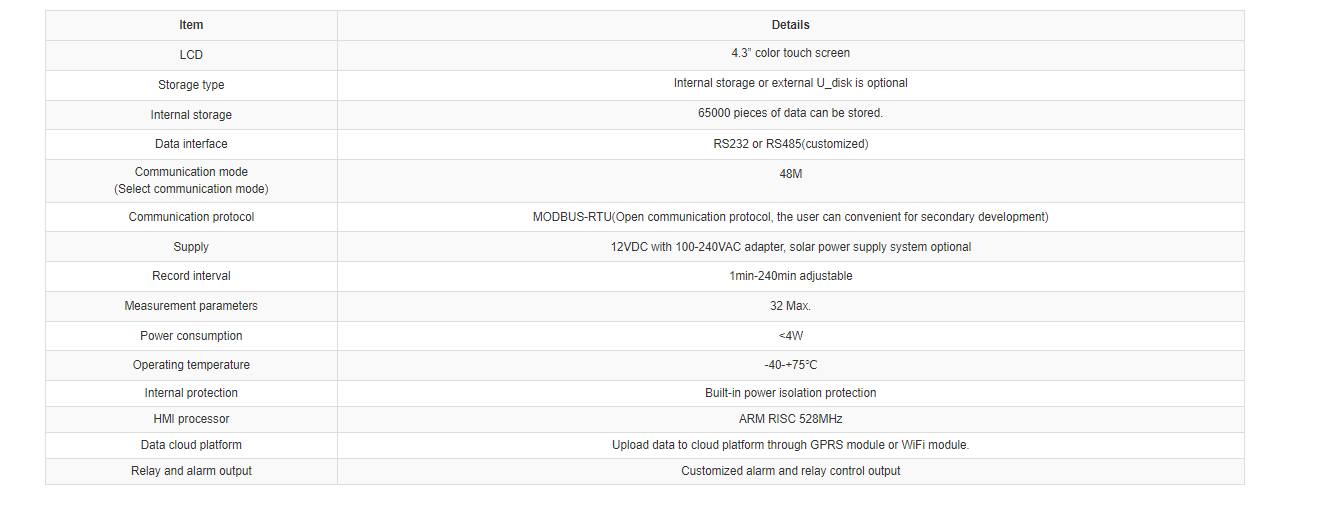This screenshot has width=1326, height=511.
Task: Click "65000 pieces of data" detail text
Action: pos(790,113)
